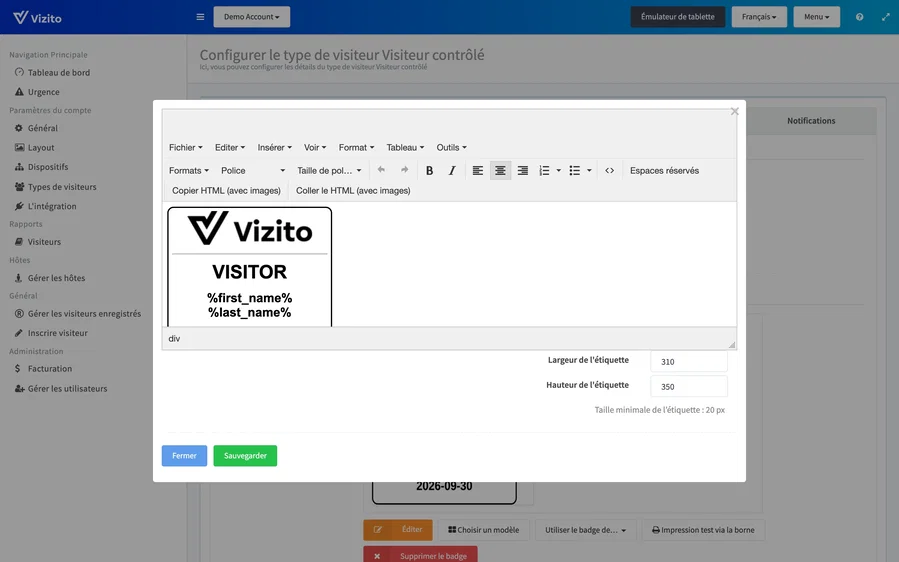Click Choisir un modèle button
Viewport: 899px width, 562px height.
pyautogui.click(x=484, y=530)
